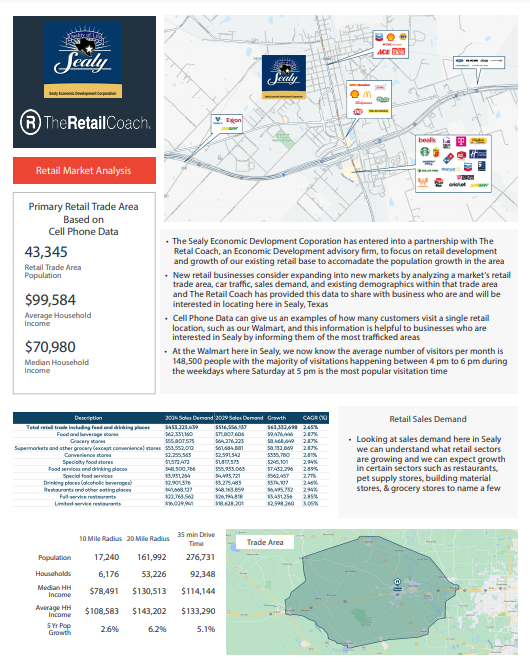Click the 3.05% CAGR value

pyautogui.click(x=310, y=504)
